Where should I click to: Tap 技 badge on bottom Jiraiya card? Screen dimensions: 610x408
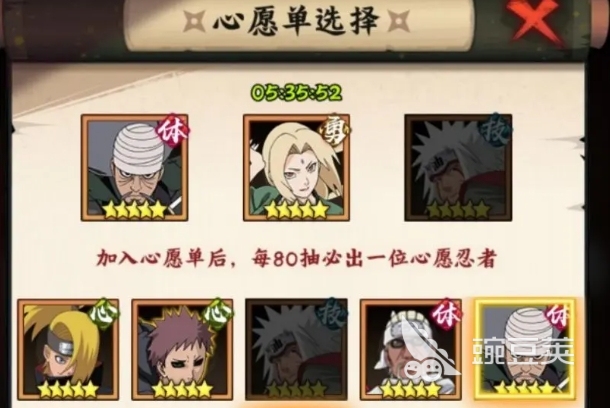(332, 314)
